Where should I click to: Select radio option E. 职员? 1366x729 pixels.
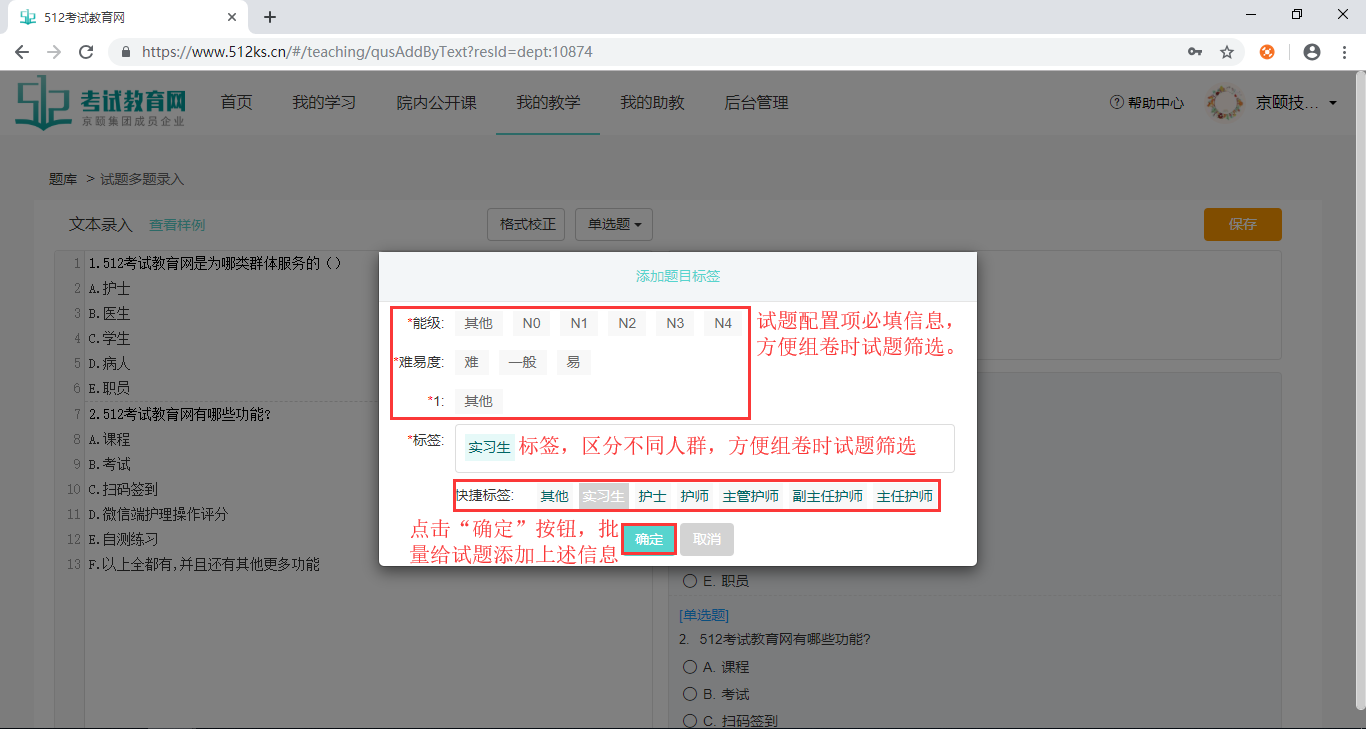coord(689,580)
